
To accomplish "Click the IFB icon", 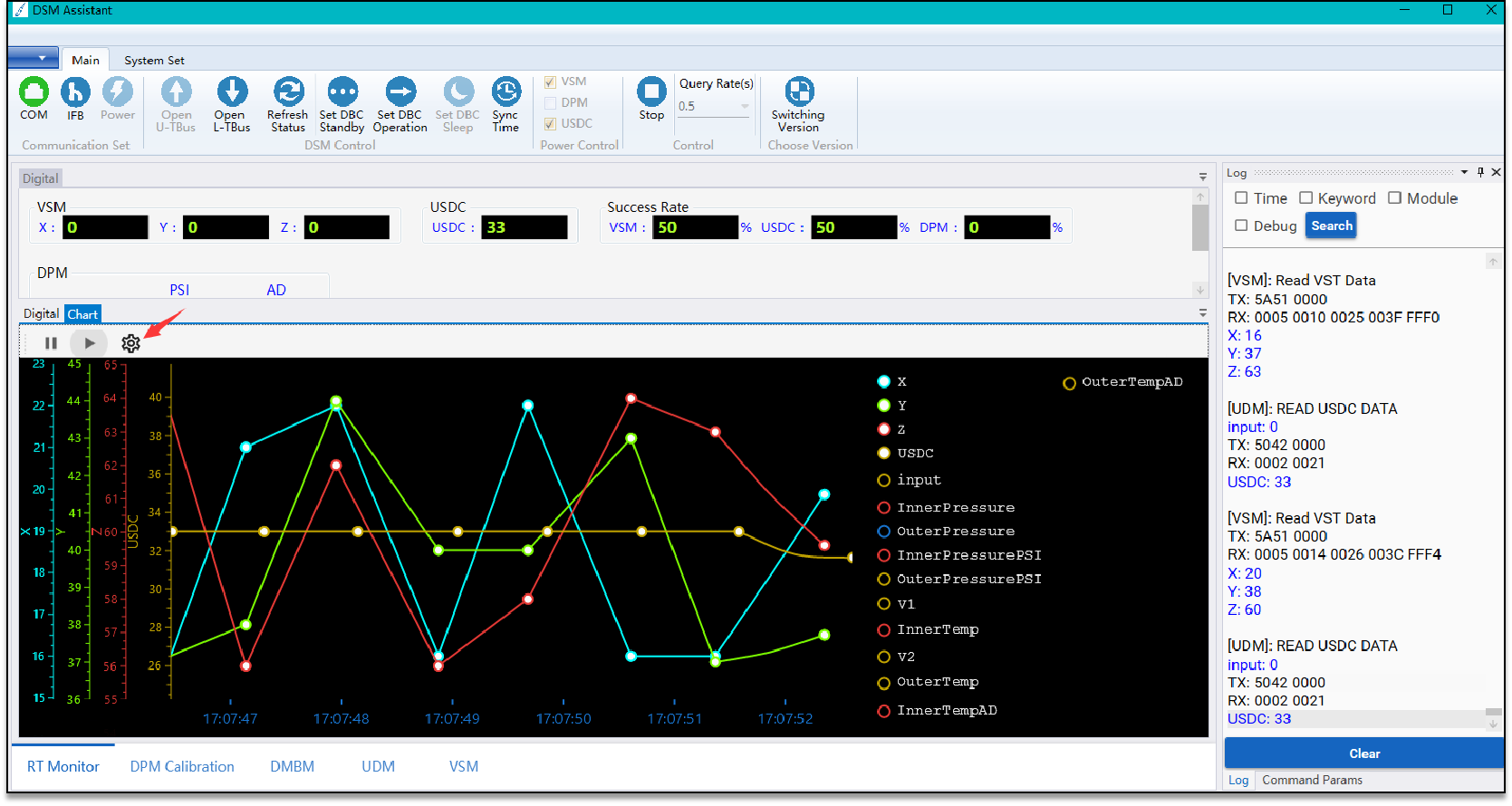I will tap(75, 91).
